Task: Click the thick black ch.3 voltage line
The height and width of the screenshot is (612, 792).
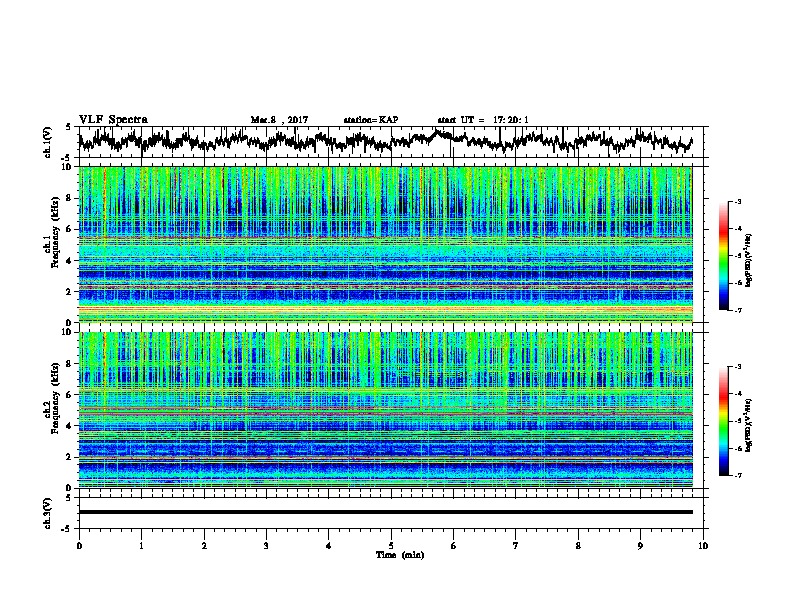Action: click(x=385, y=512)
